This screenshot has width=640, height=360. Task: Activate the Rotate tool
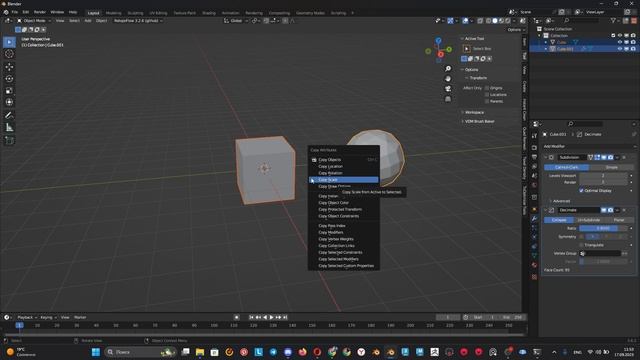click(9, 79)
